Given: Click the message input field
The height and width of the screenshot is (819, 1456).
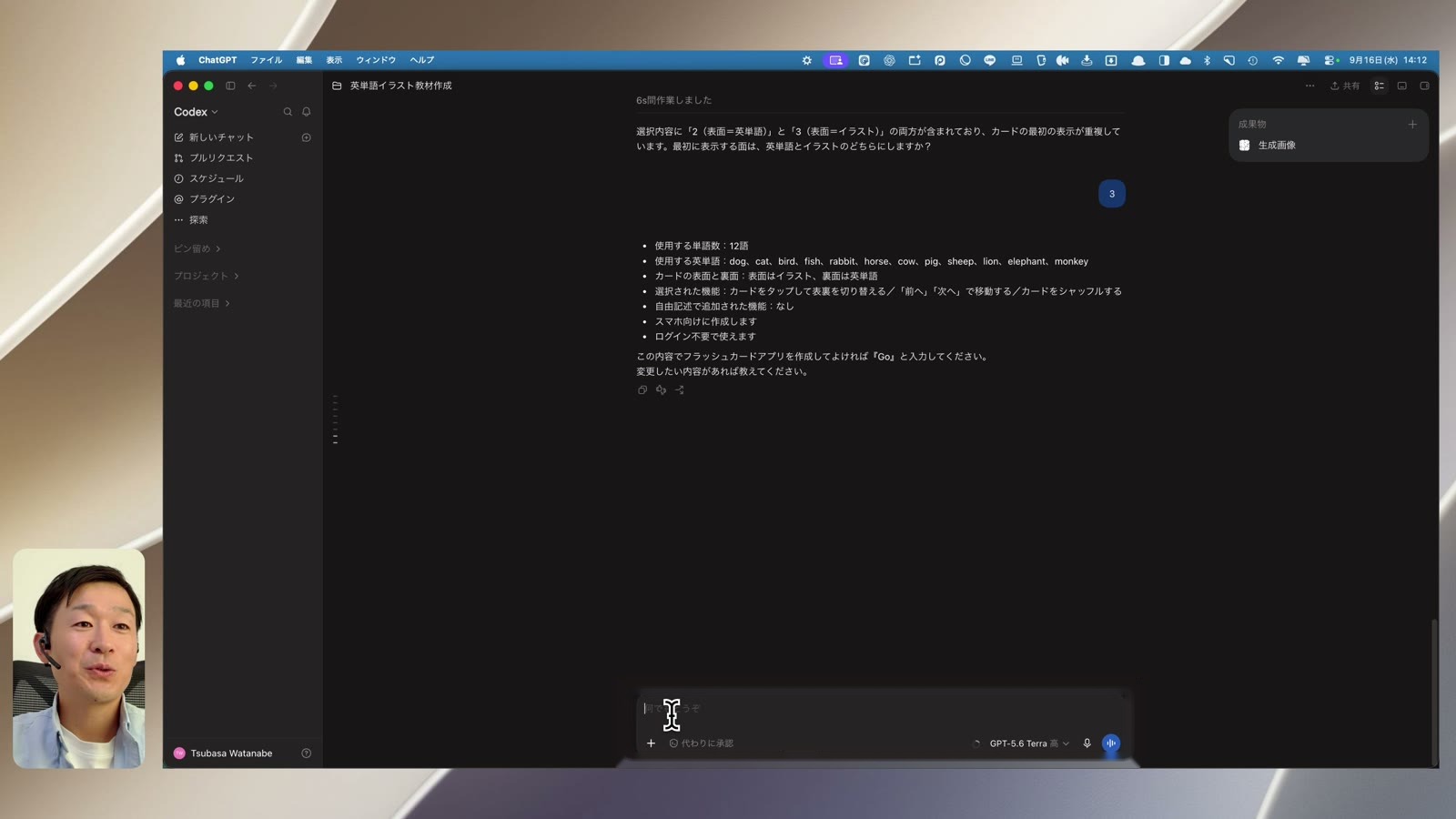Looking at the screenshot, I should point(883,708).
